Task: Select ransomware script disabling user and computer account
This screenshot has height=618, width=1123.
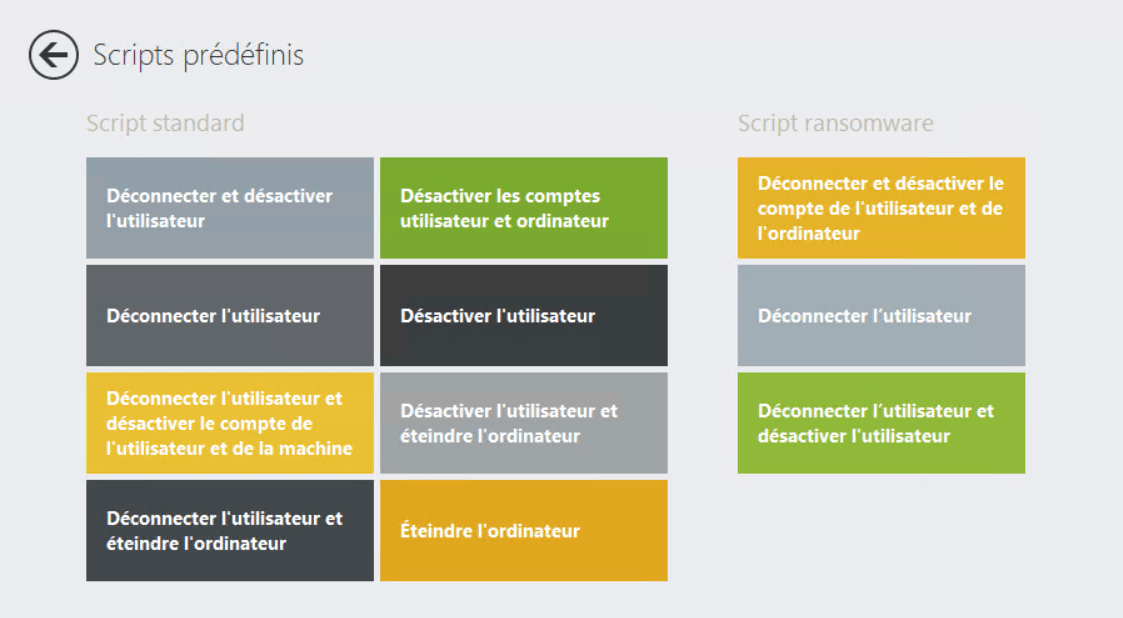Action: (x=881, y=207)
